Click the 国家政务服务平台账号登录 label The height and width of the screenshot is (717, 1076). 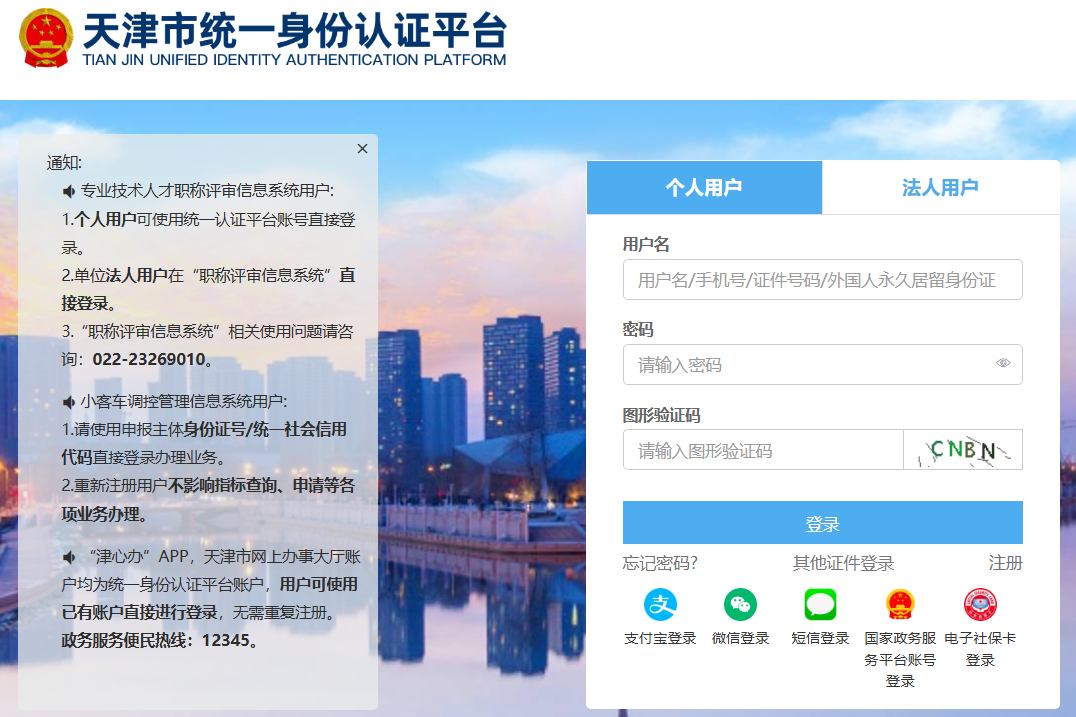900,660
